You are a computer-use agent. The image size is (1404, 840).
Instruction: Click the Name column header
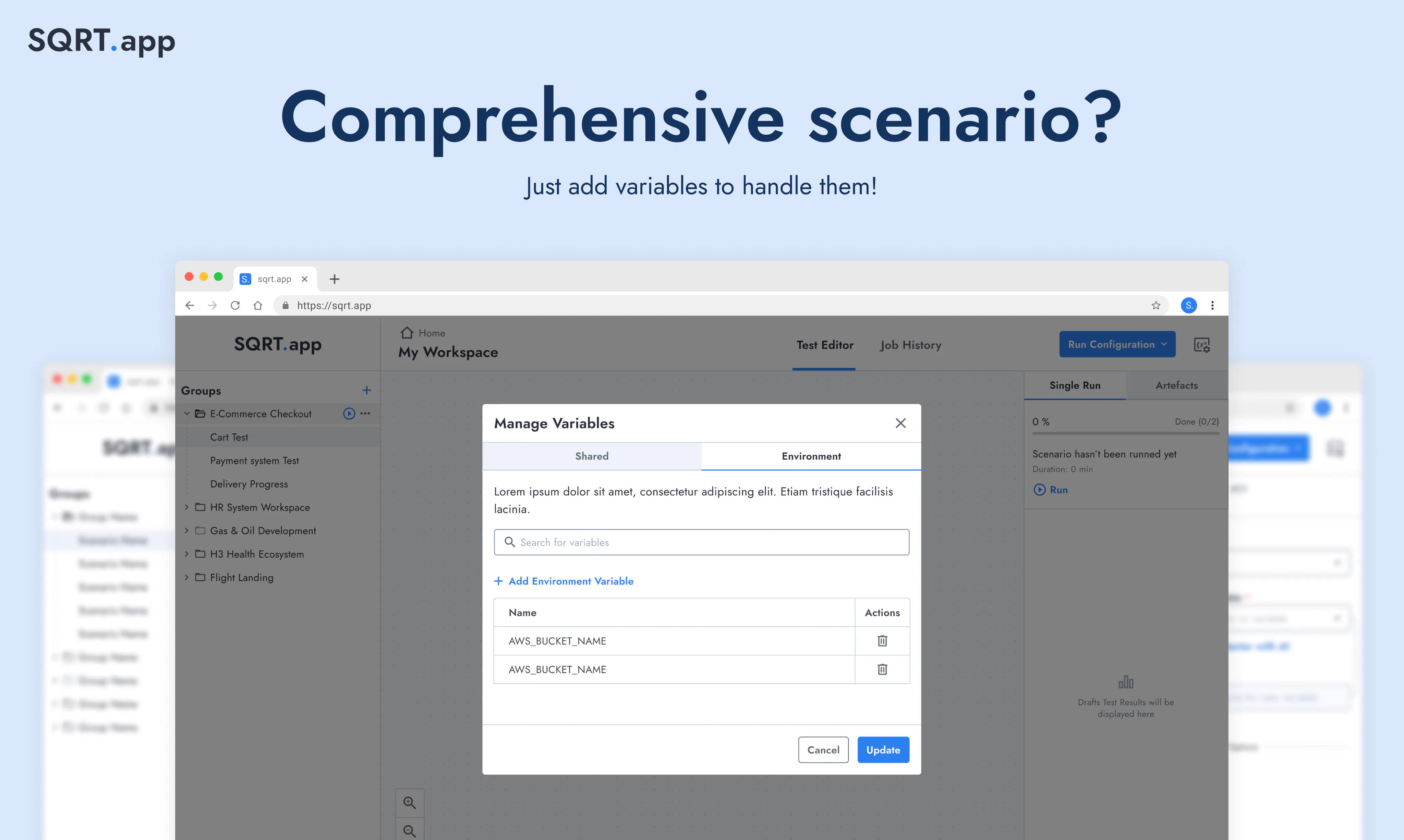(x=522, y=613)
